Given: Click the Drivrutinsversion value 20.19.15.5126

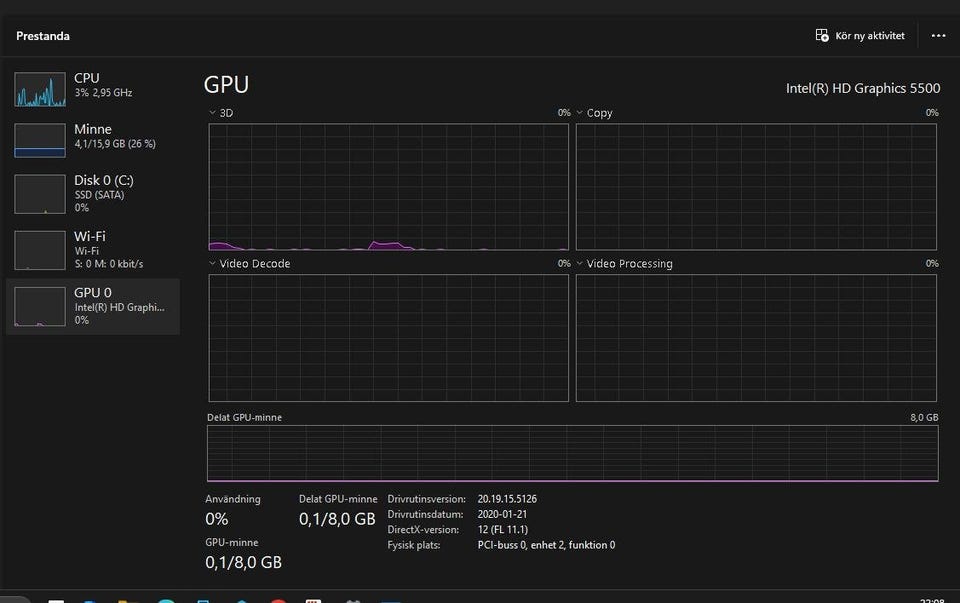Looking at the screenshot, I should click(x=507, y=499).
